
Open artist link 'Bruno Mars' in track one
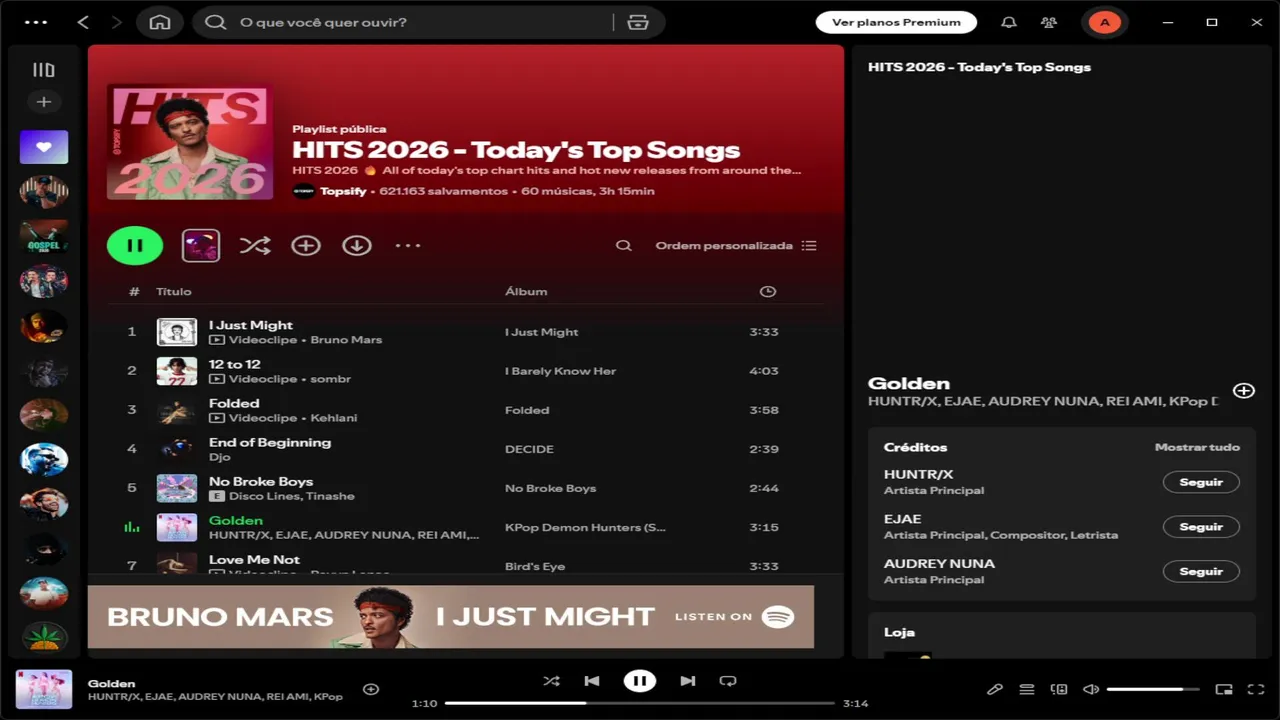coord(346,340)
